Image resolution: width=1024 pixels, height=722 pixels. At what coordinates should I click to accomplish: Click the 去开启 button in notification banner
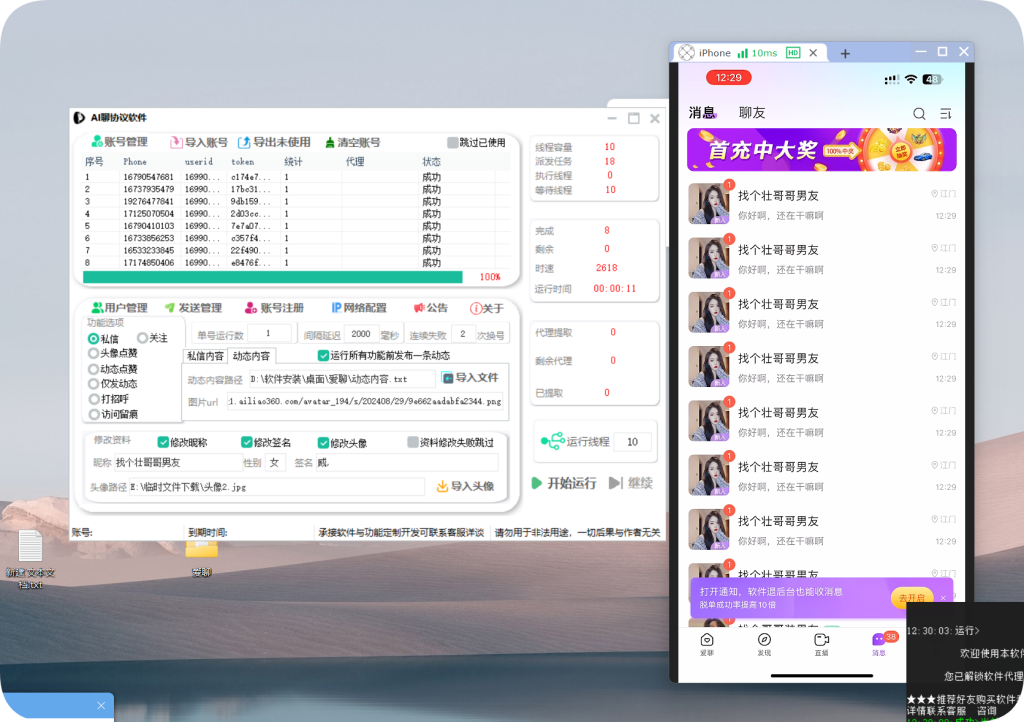pyautogui.click(x=914, y=597)
